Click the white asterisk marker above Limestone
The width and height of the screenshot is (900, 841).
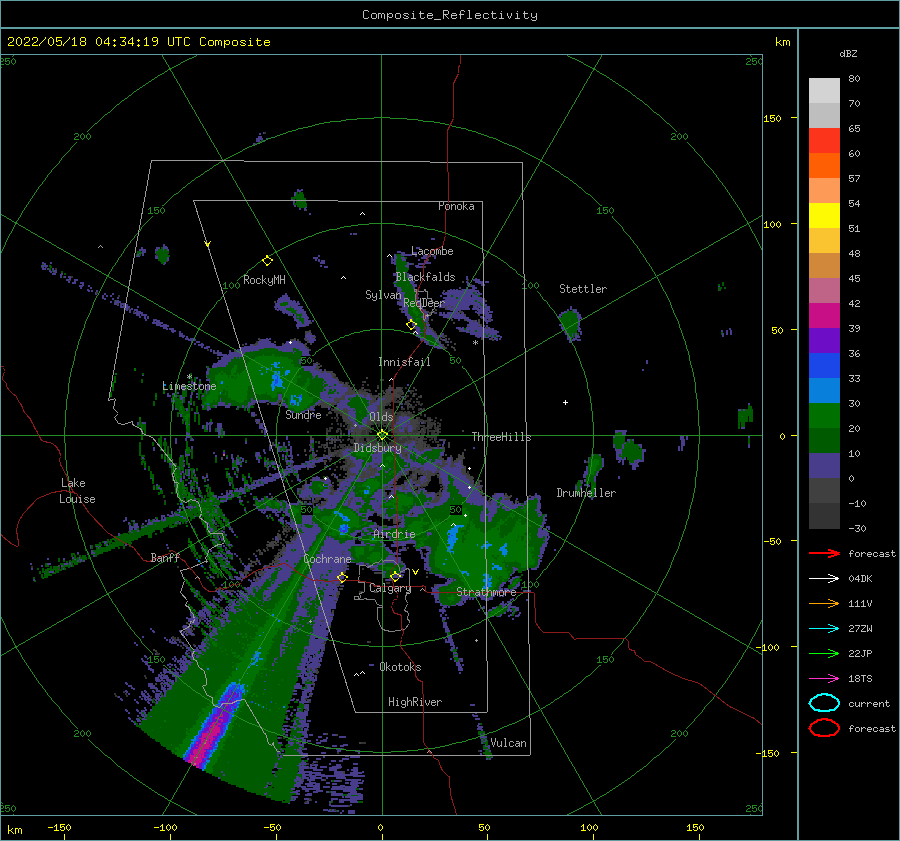pos(189,377)
